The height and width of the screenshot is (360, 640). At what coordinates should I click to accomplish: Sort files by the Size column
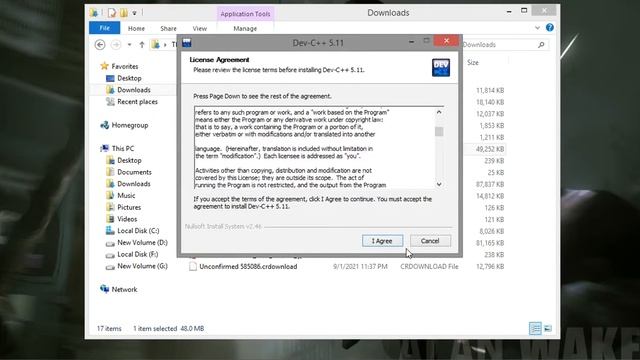point(473,62)
